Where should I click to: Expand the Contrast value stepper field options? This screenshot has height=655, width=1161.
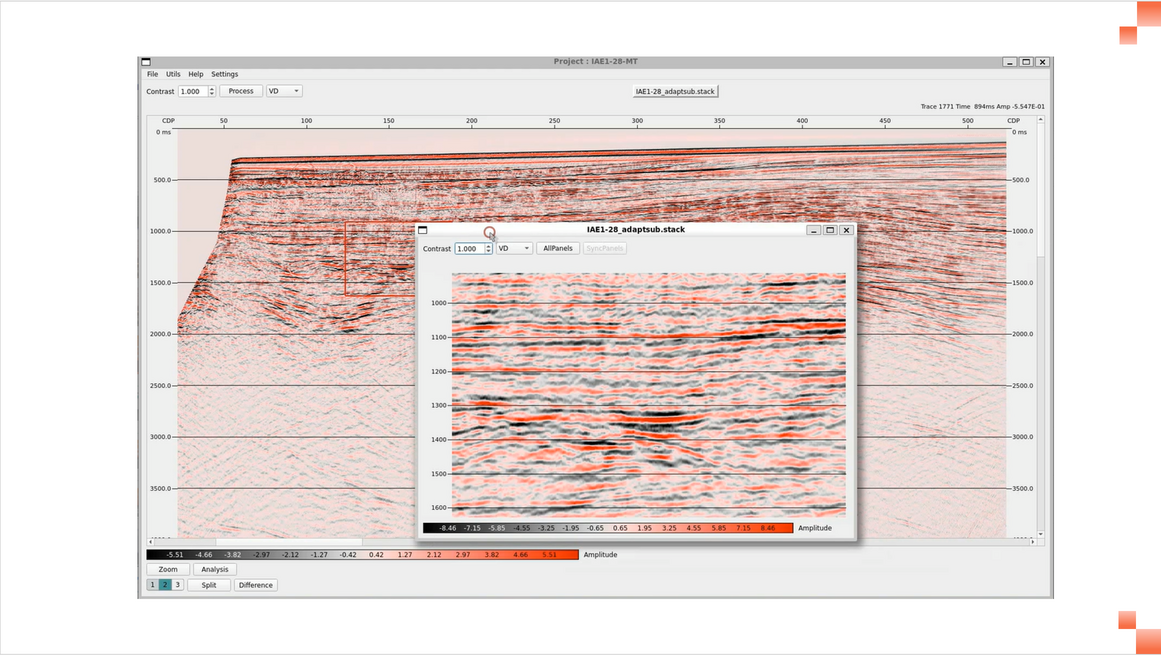pyautogui.click(x=211, y=90)
